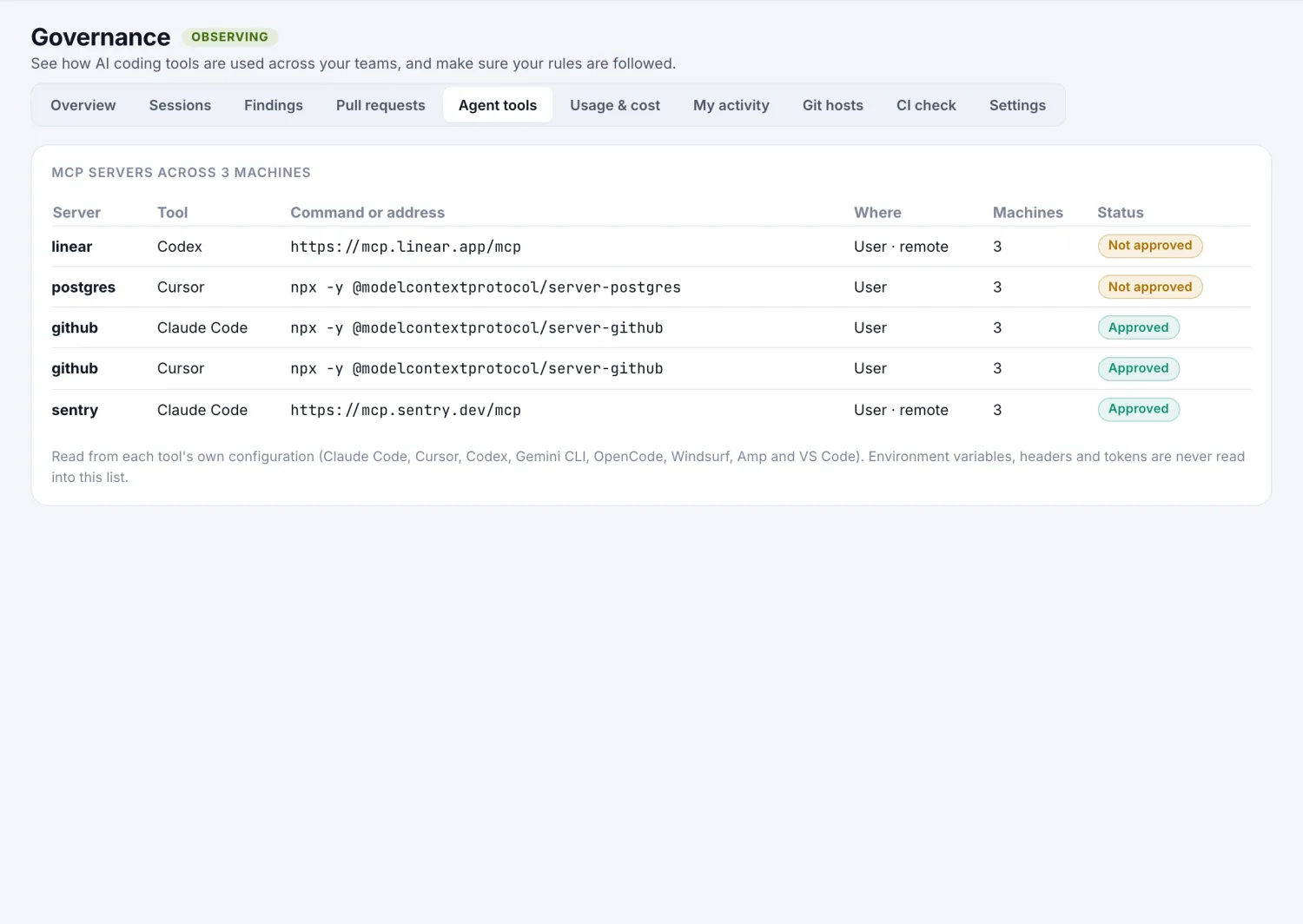Click the https://mcp.sentry.dev/mcp address
The image size is (1303, 924).
[406, 410]
